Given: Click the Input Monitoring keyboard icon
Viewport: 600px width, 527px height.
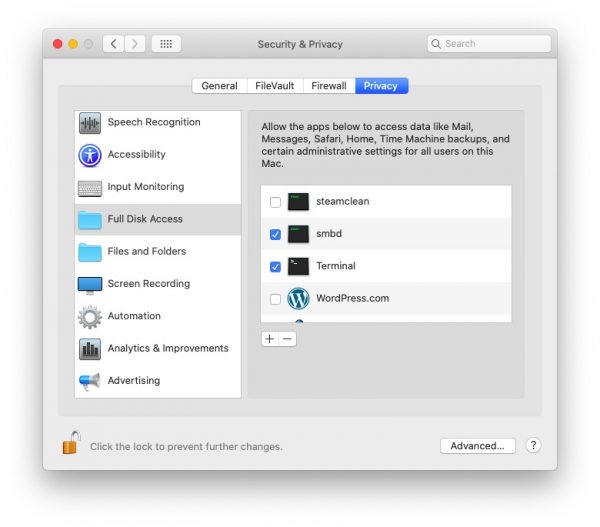Looking at the screenshot, I should 90,187.
